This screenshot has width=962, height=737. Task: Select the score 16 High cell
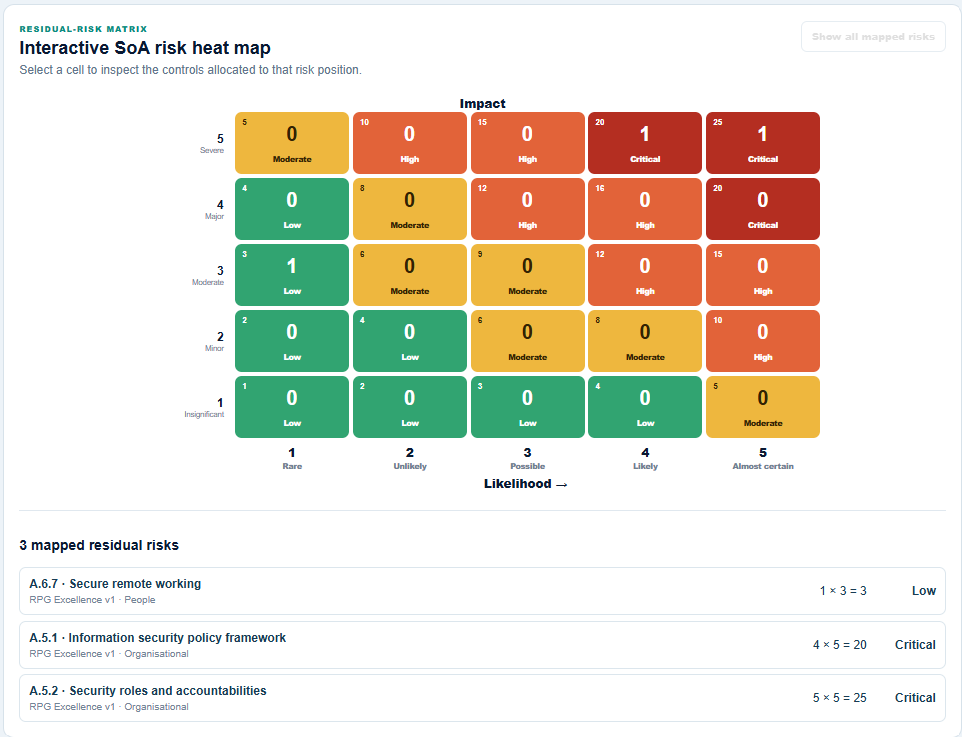point(645,209)
